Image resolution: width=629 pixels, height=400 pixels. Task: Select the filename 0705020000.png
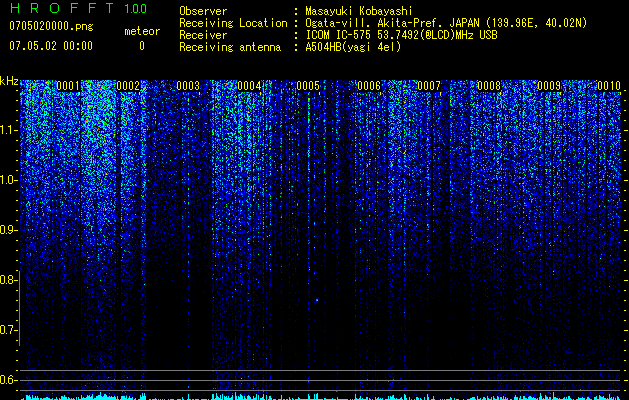click(51, 27)
